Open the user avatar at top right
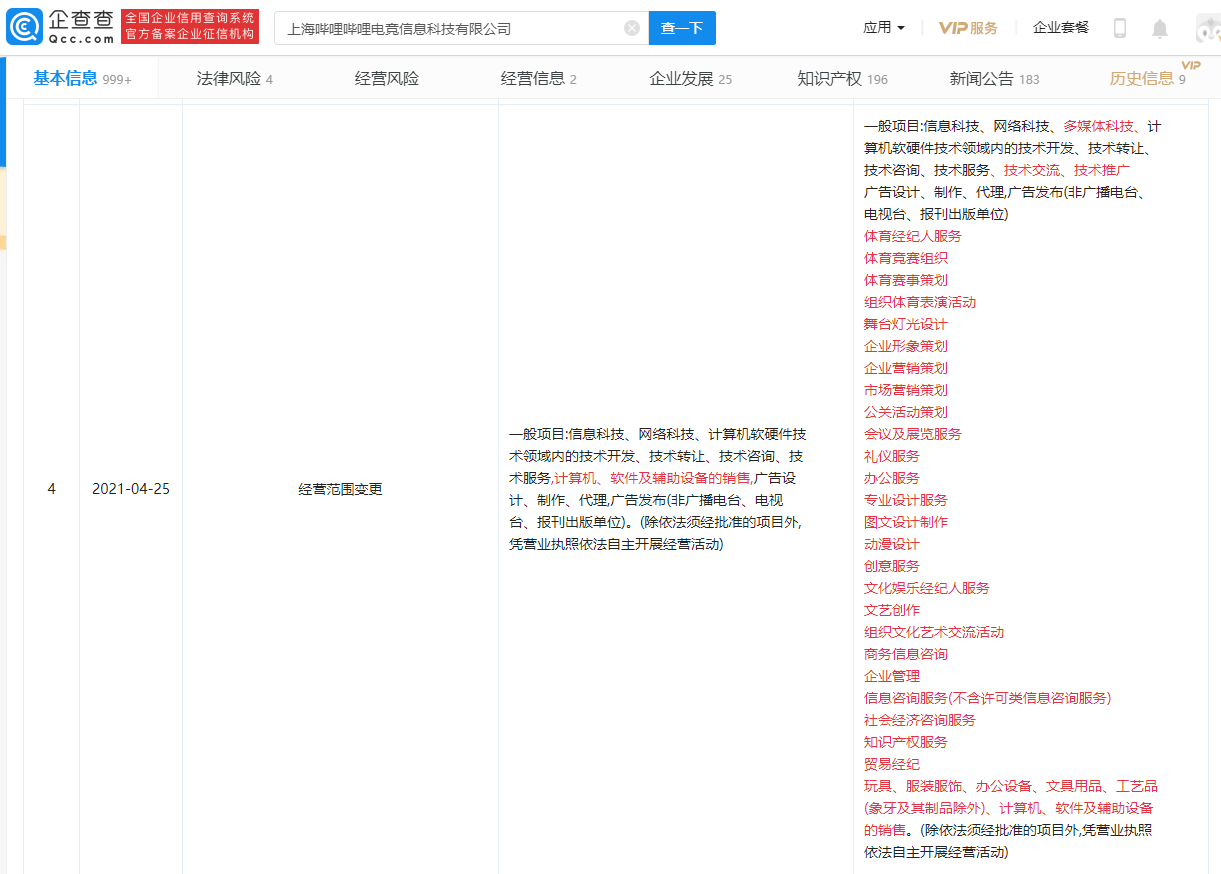The image size is (1221, 874). click(1208, 28)
